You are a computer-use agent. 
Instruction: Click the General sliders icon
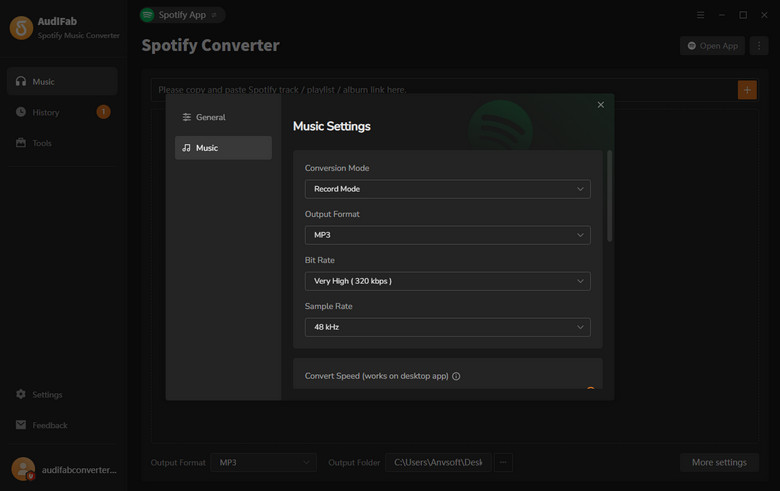(x=187, y=117)
